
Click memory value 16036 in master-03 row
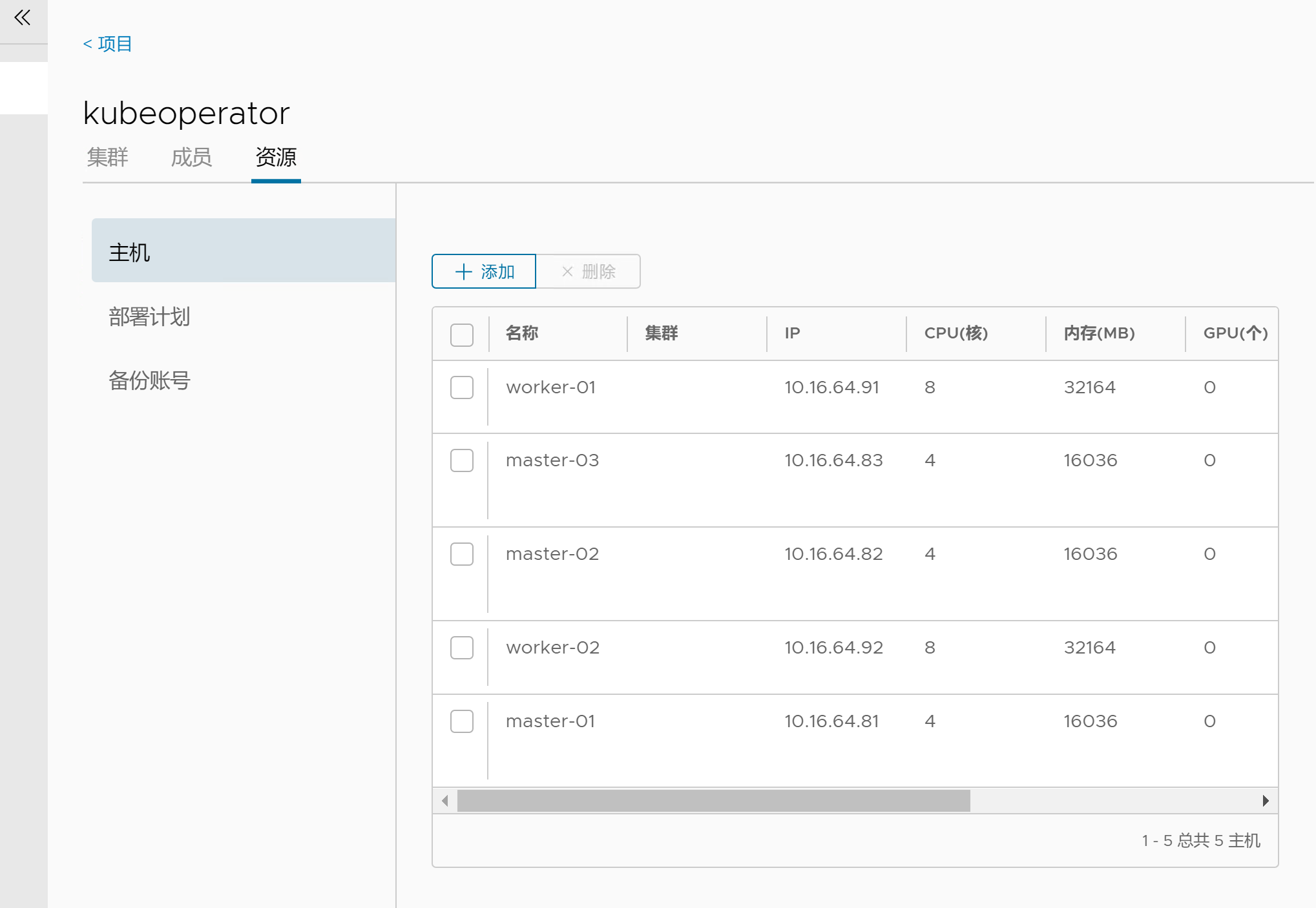tap(1091, 460)
